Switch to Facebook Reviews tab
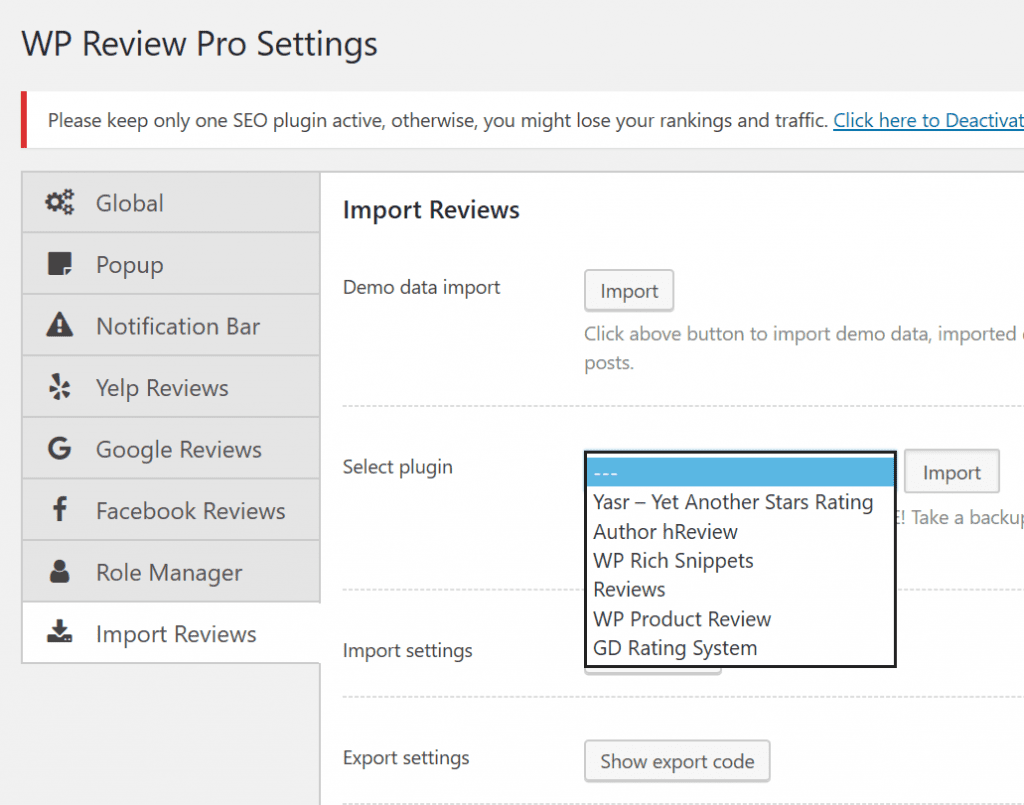The height and width of the screenshot is (805, 1024). [171, 511]
